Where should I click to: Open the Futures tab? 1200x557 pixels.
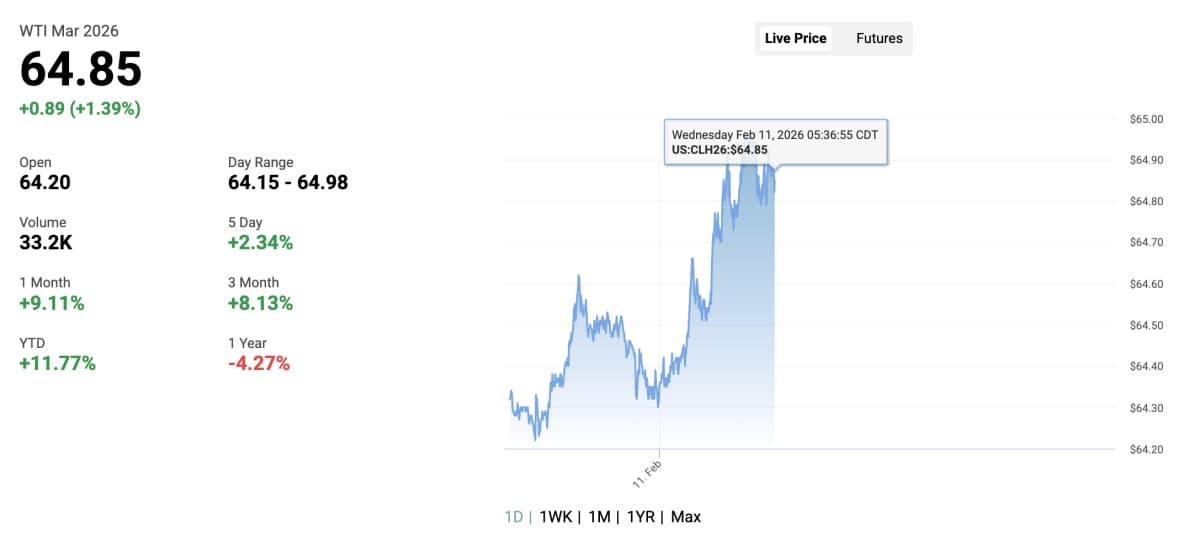pyautogui.click(x=879, y=39)
